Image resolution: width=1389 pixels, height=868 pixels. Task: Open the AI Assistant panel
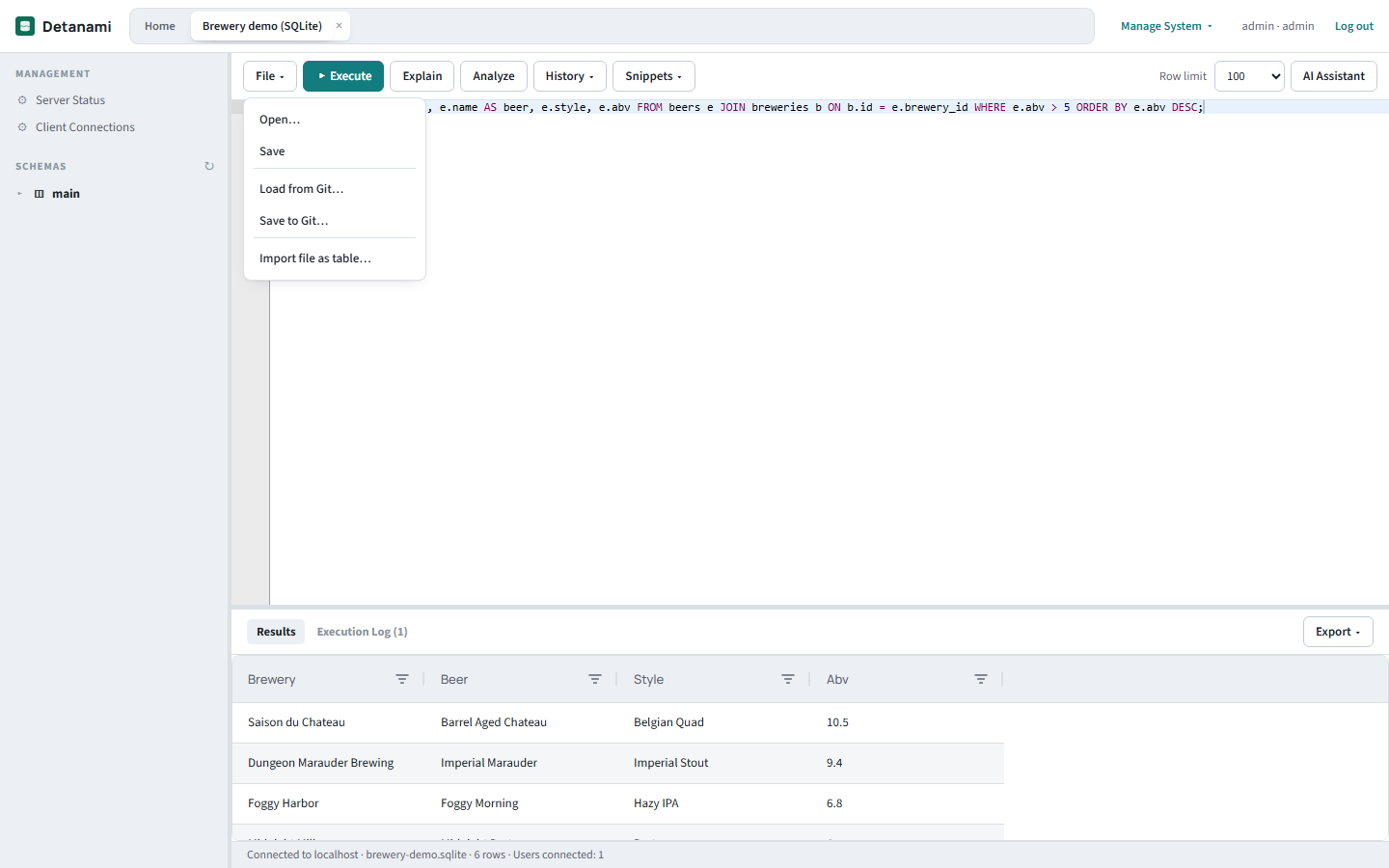click(x=1334, y=76)
